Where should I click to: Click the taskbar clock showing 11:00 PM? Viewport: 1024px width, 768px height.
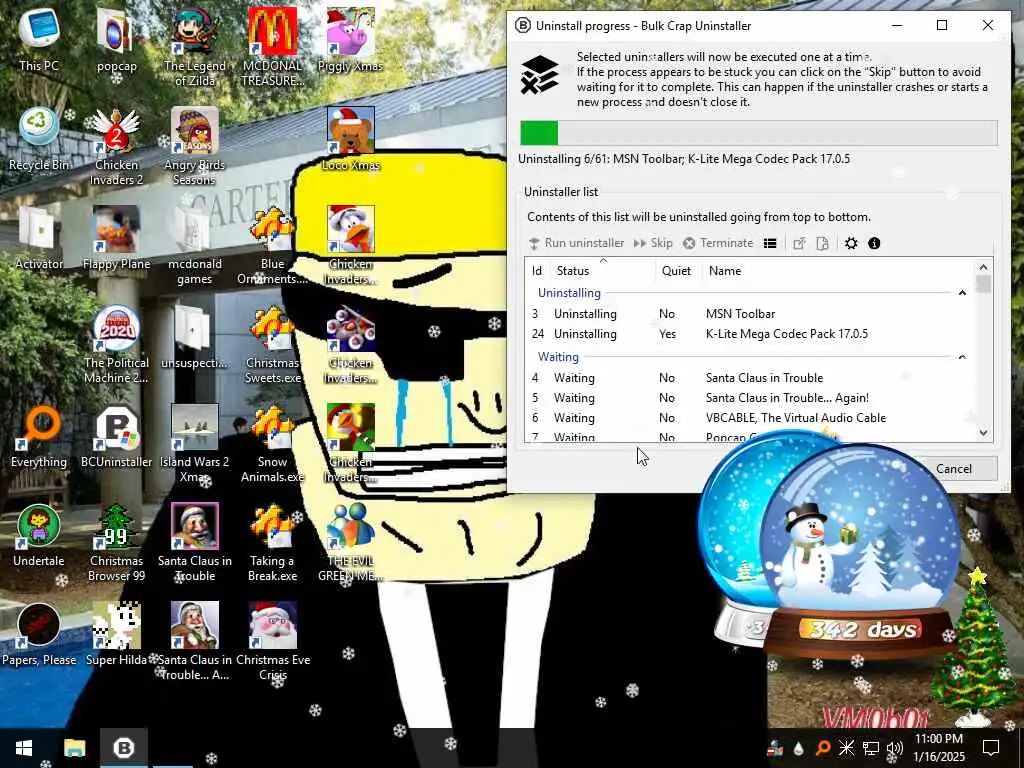(938, 748)
